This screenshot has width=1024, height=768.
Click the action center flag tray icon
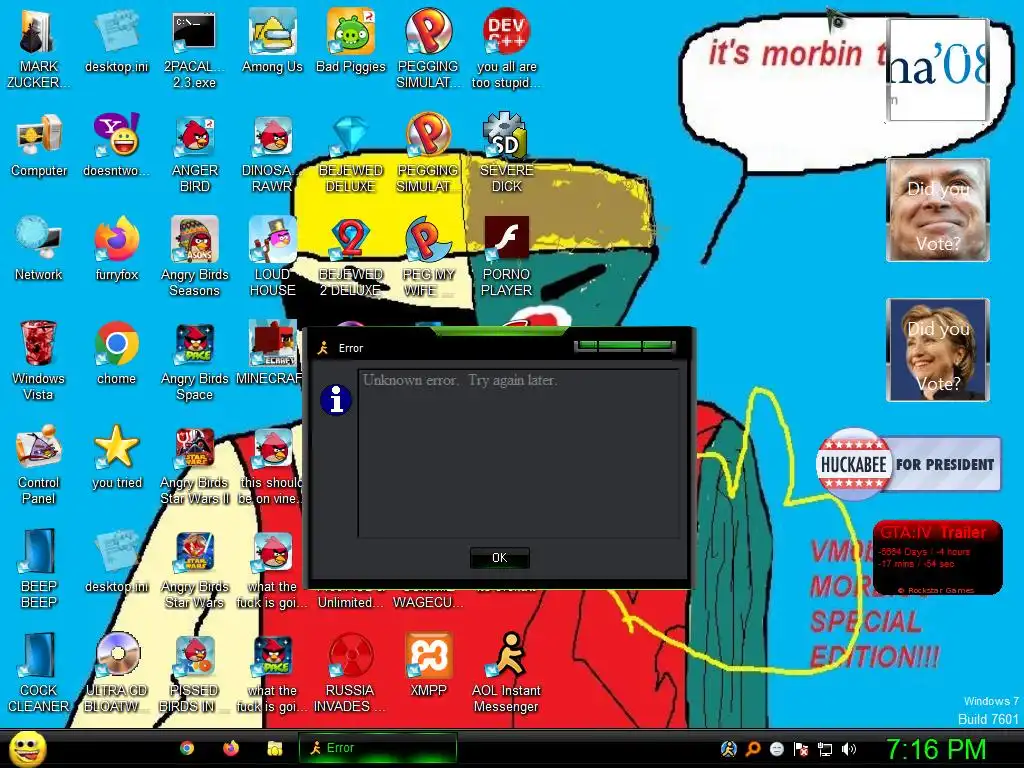[801, 749]
